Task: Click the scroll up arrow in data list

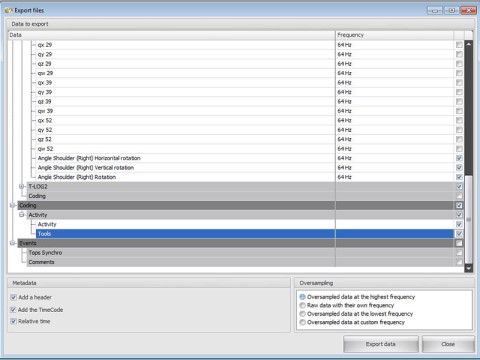Action: (x=468, y=44)
